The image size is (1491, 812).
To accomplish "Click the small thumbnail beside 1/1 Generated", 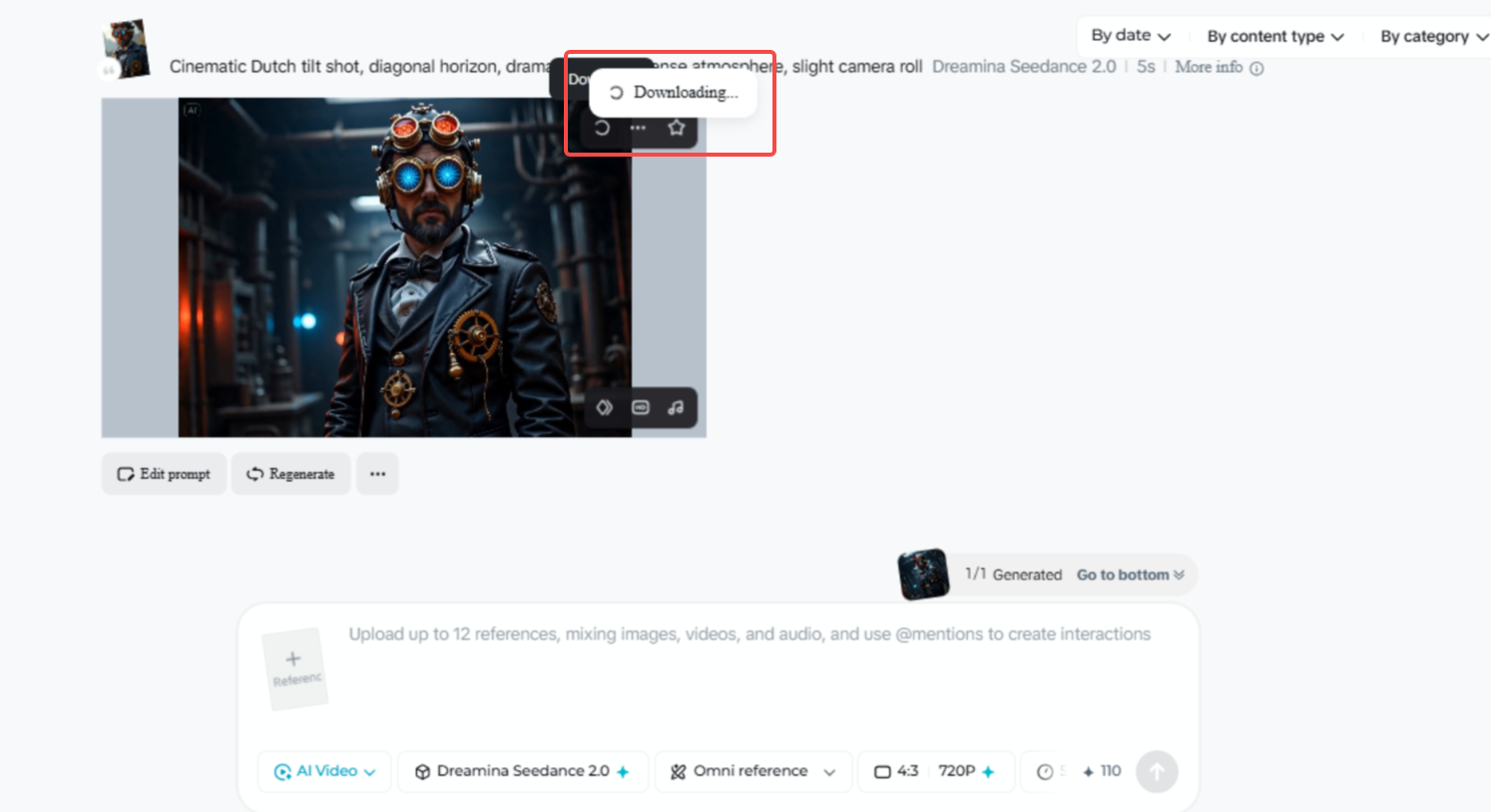I will [x=924, y=575].
